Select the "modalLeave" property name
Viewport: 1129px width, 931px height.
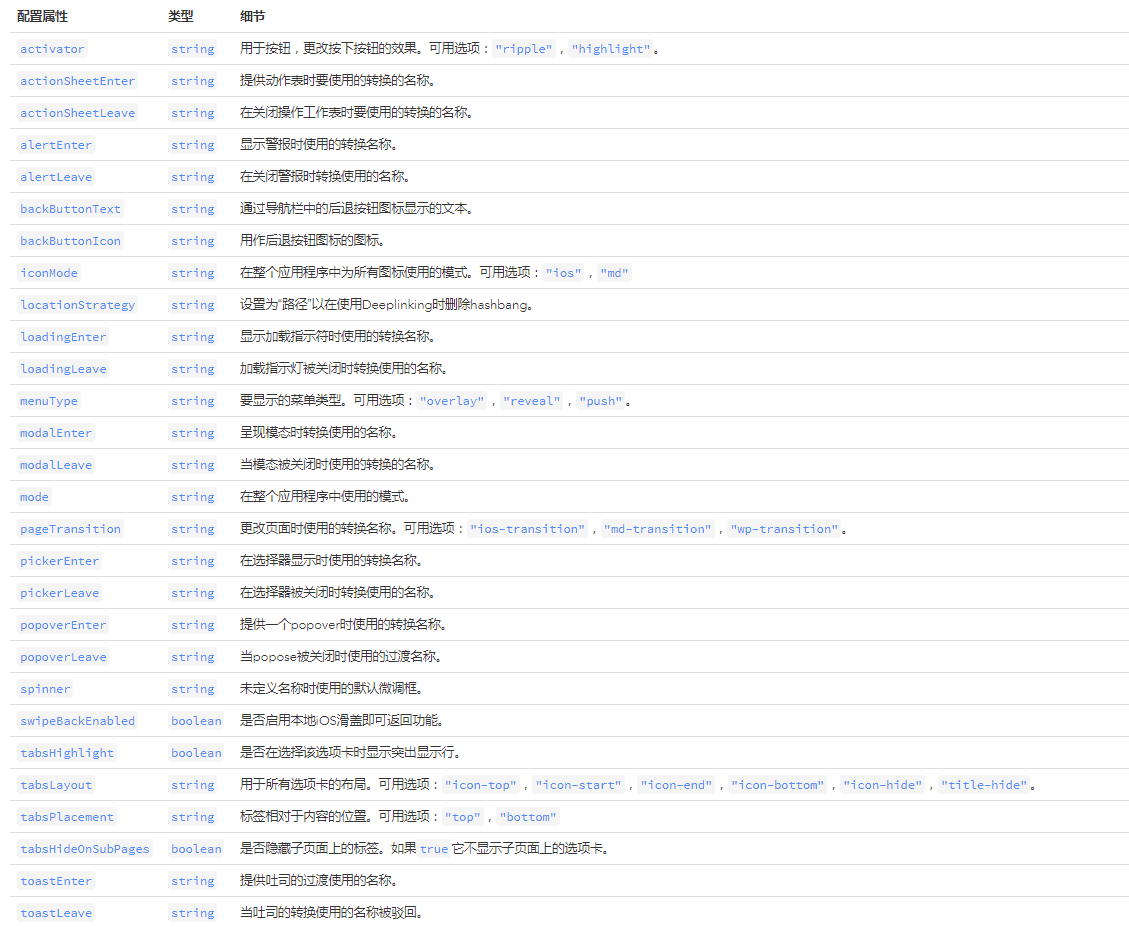point(56,465)
